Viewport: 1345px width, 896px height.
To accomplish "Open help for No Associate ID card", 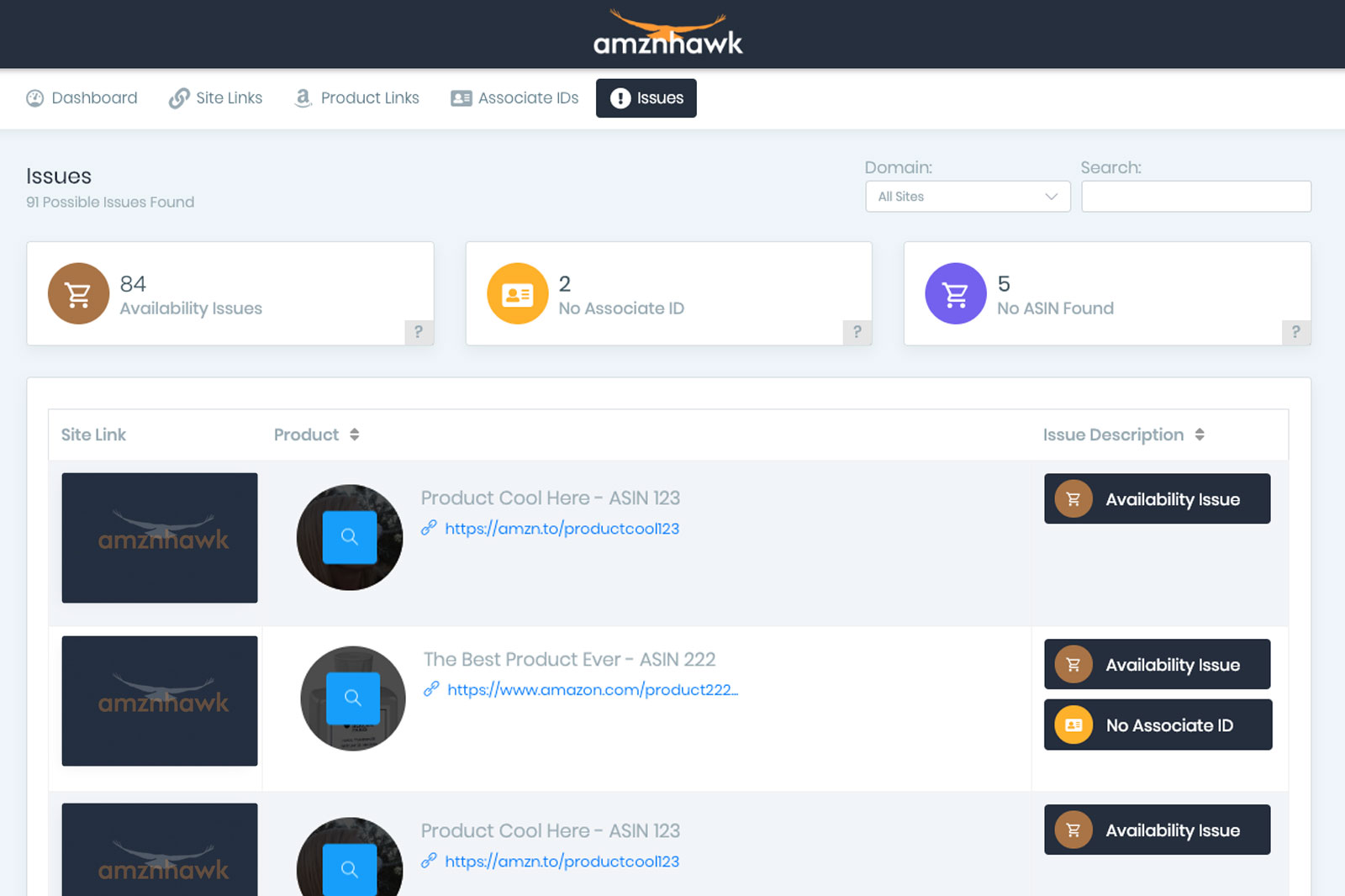I will 857,332.
